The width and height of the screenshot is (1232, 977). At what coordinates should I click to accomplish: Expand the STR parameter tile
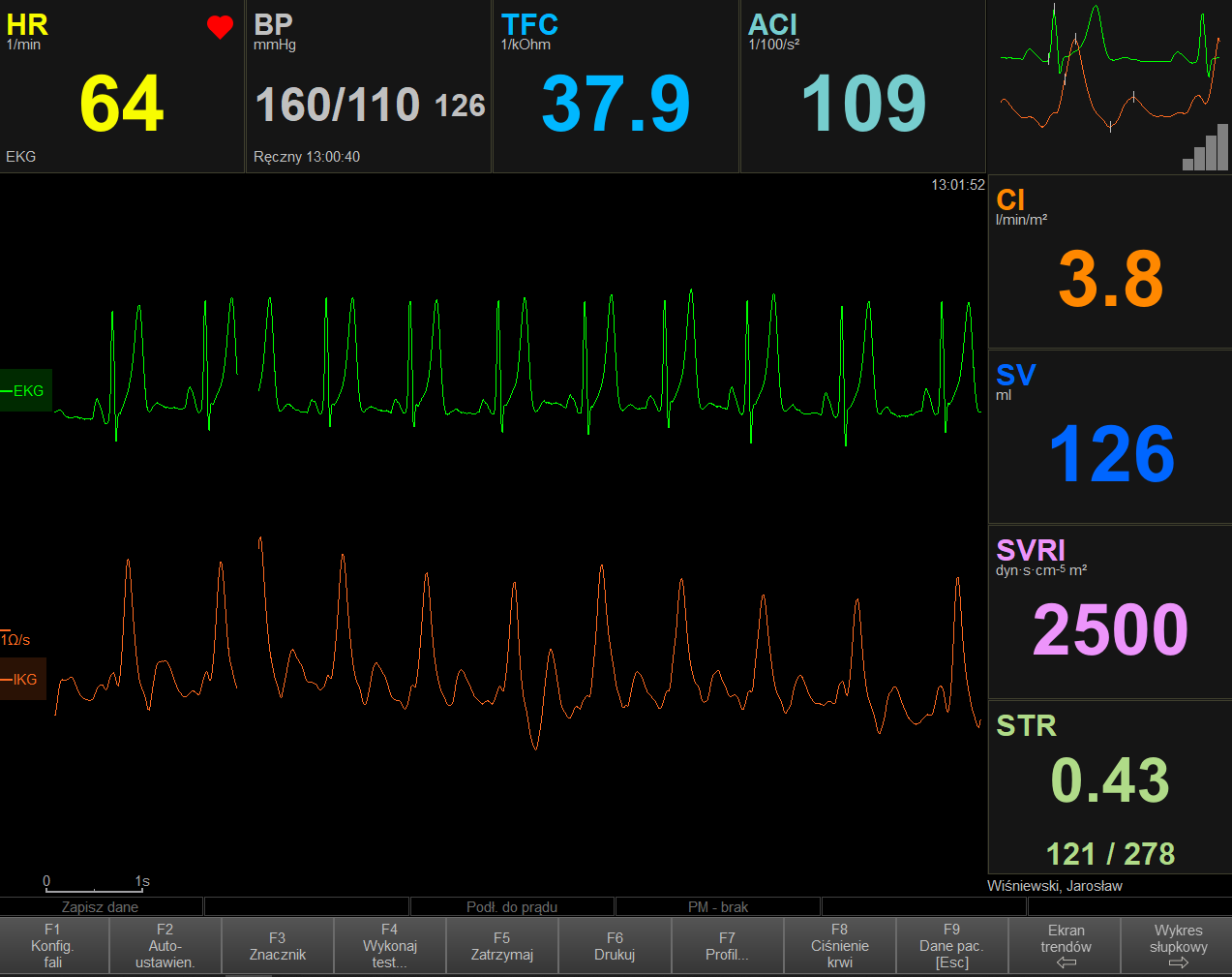coord(1109,784)
